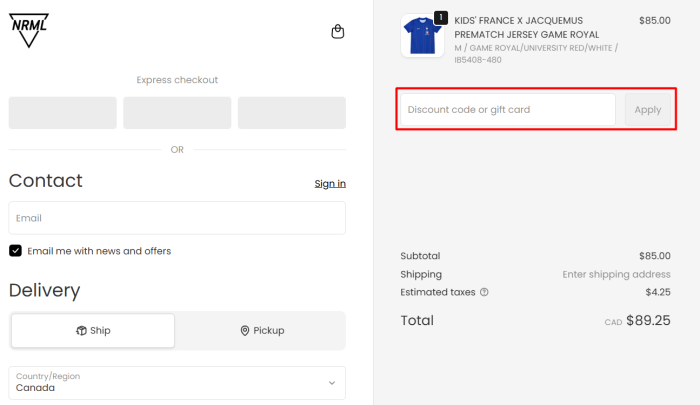
Task: Click the NRML store logo
Action: [x=29, y=30]
